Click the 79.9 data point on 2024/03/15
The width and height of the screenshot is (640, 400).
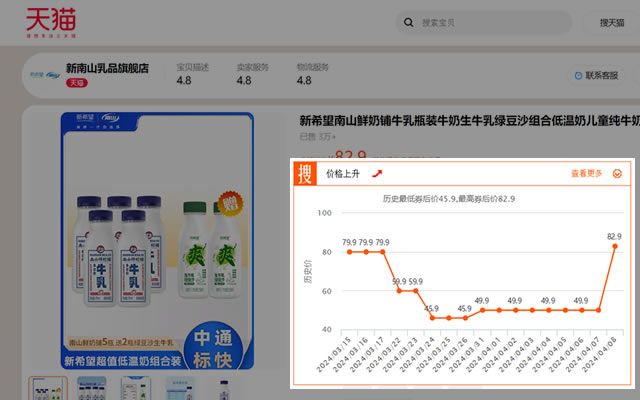[349, 252]
